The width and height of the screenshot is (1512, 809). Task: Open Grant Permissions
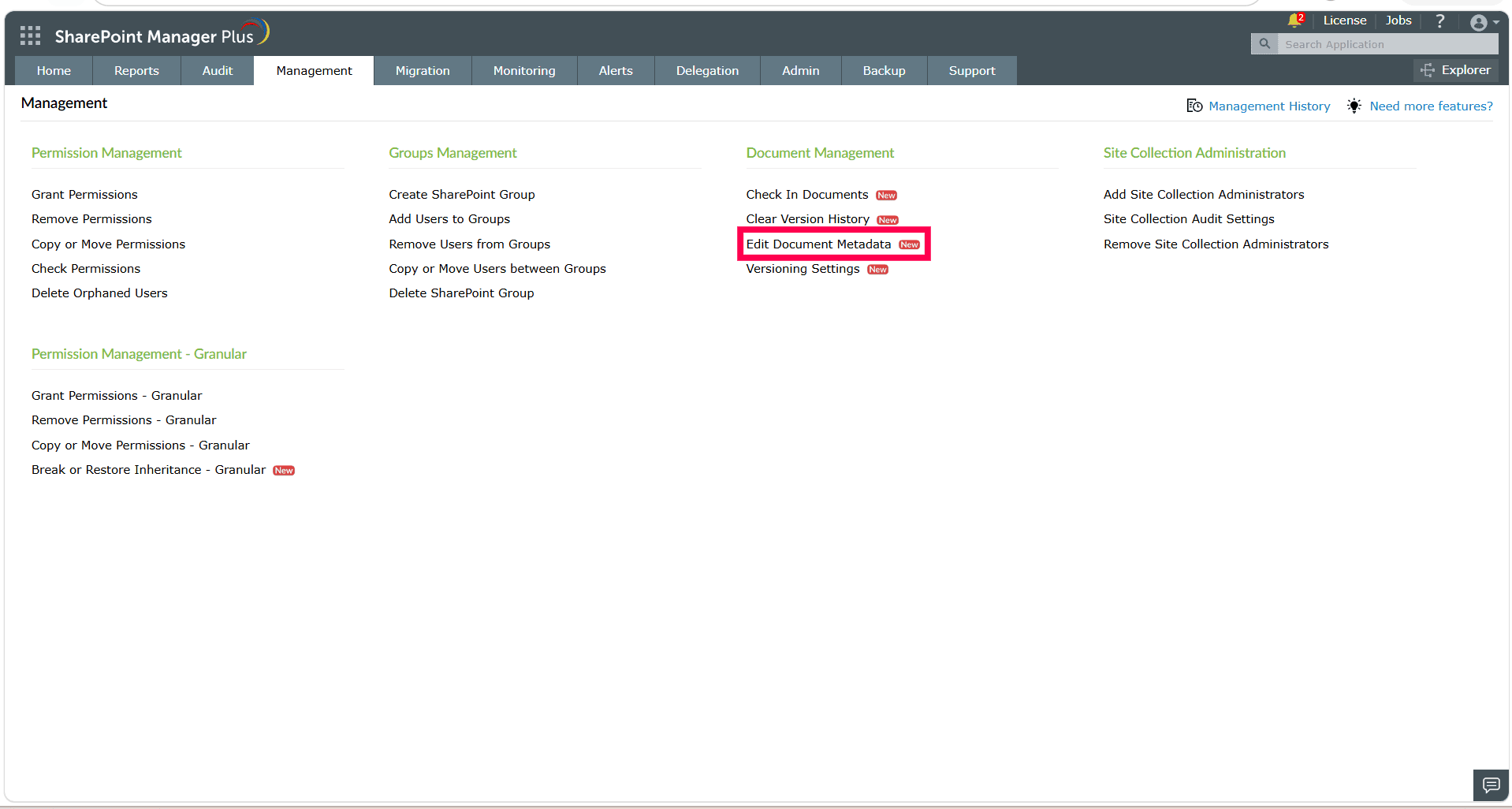coord(84,194)
